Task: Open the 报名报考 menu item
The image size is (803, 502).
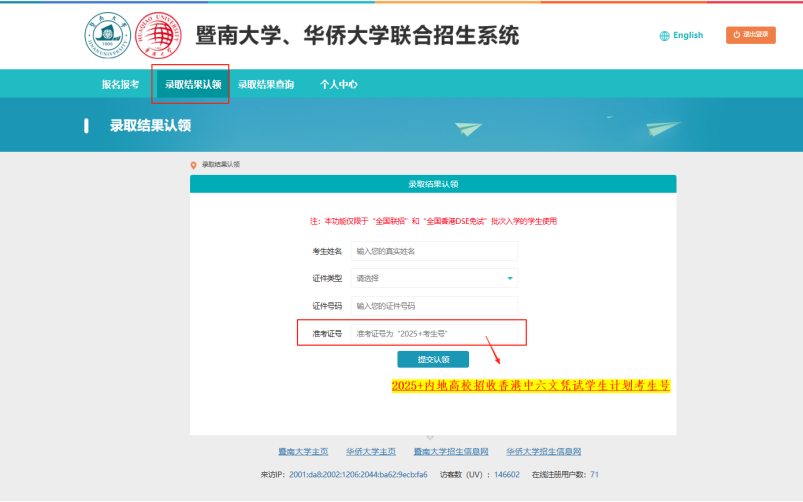Action: [120, 85]
